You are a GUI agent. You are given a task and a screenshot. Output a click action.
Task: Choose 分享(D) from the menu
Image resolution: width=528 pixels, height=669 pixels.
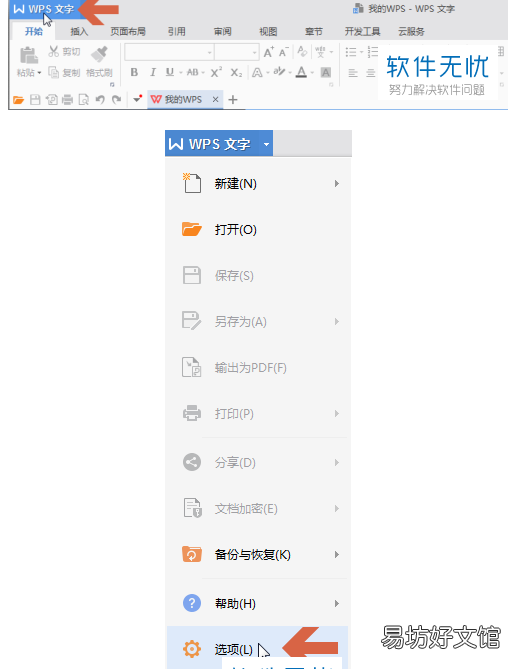pos(258,462)
